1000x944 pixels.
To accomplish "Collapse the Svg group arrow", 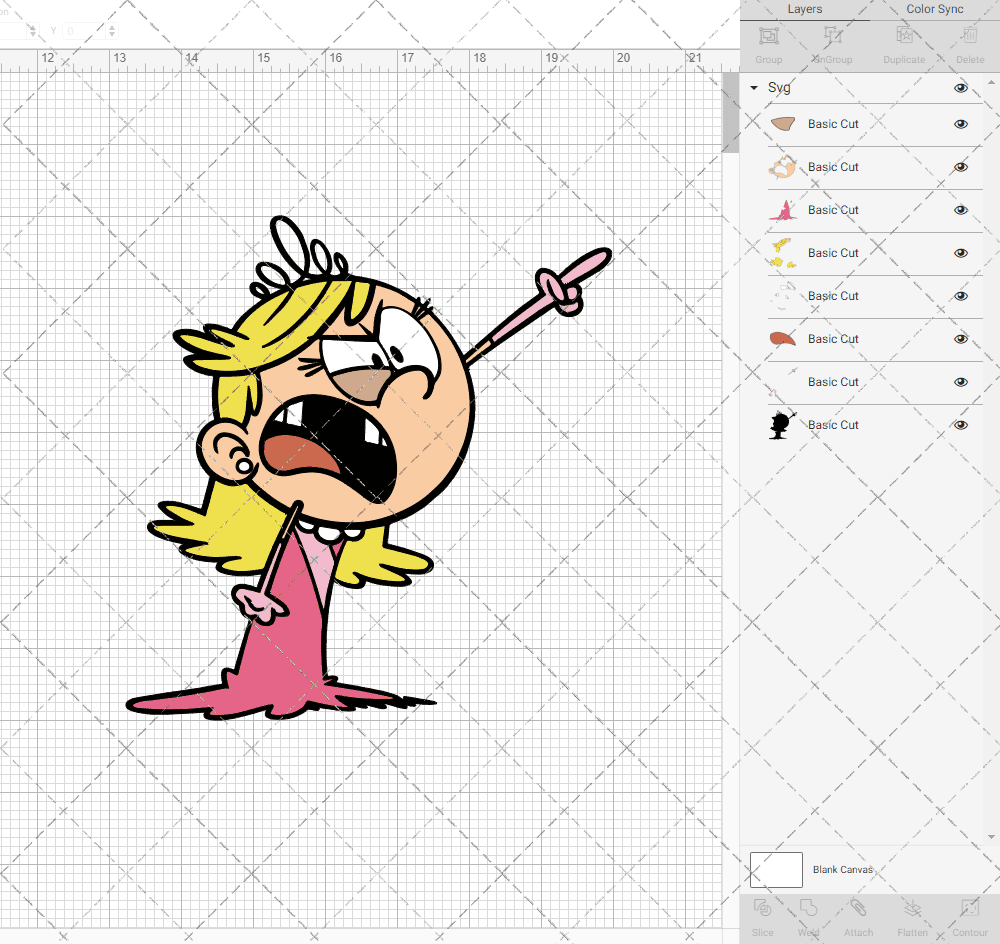I will point(754,87).
